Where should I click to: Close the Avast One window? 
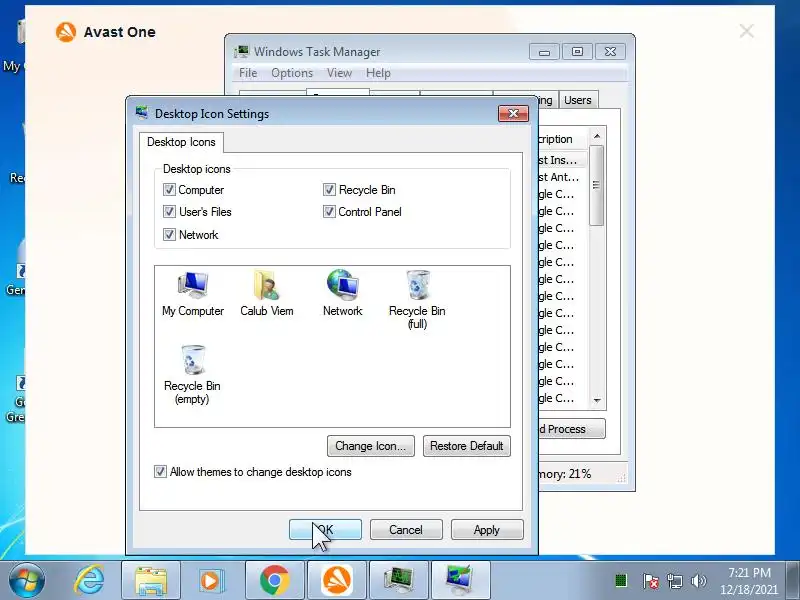[746, 31]
